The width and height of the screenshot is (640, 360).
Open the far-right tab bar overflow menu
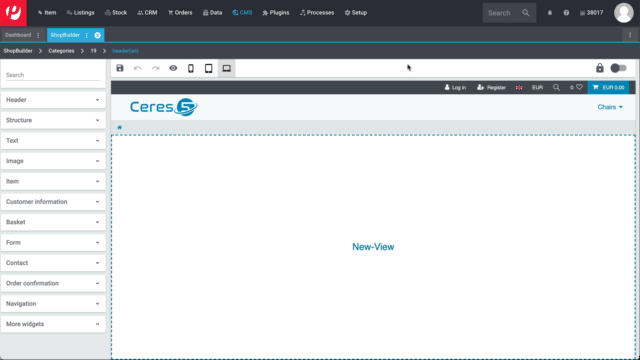click(630, 35)
